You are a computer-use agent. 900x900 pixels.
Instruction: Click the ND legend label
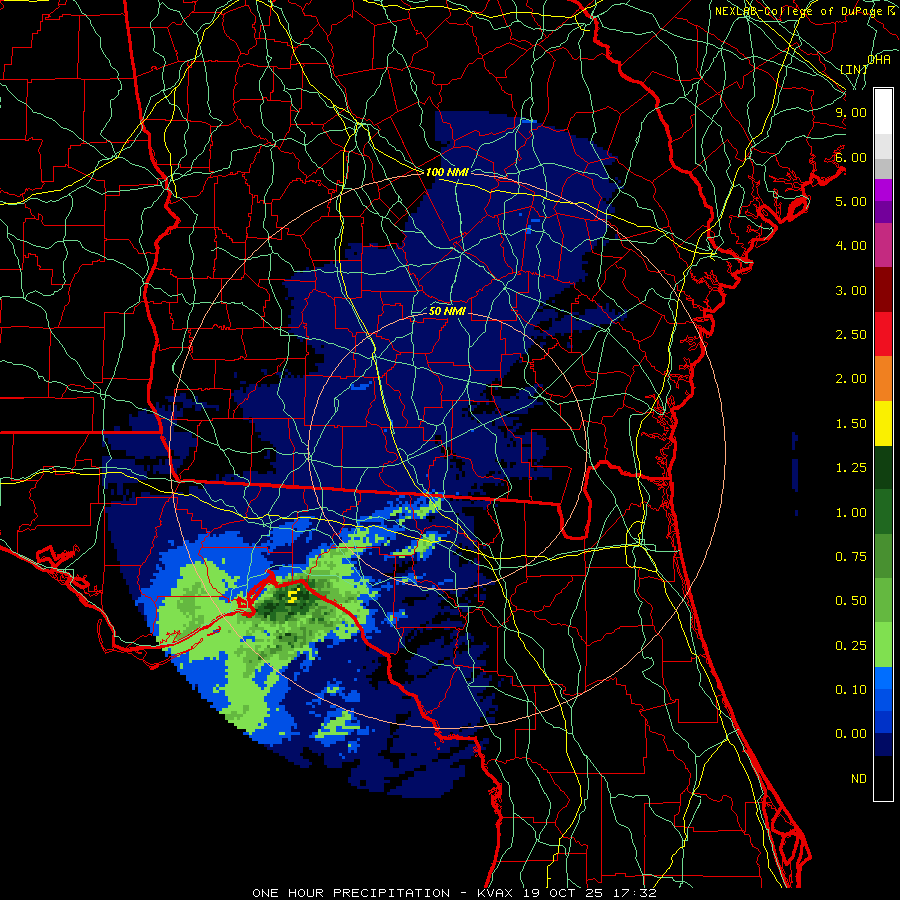(859, 779)
